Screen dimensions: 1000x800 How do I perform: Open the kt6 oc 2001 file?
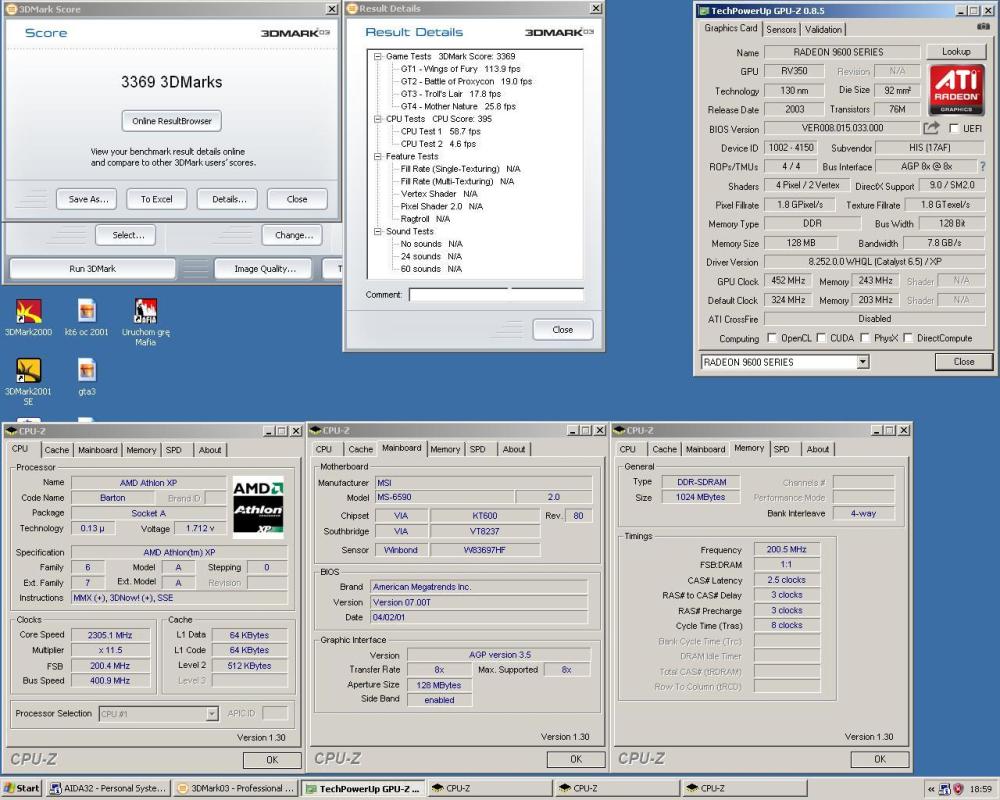click(x=87, y=312)
